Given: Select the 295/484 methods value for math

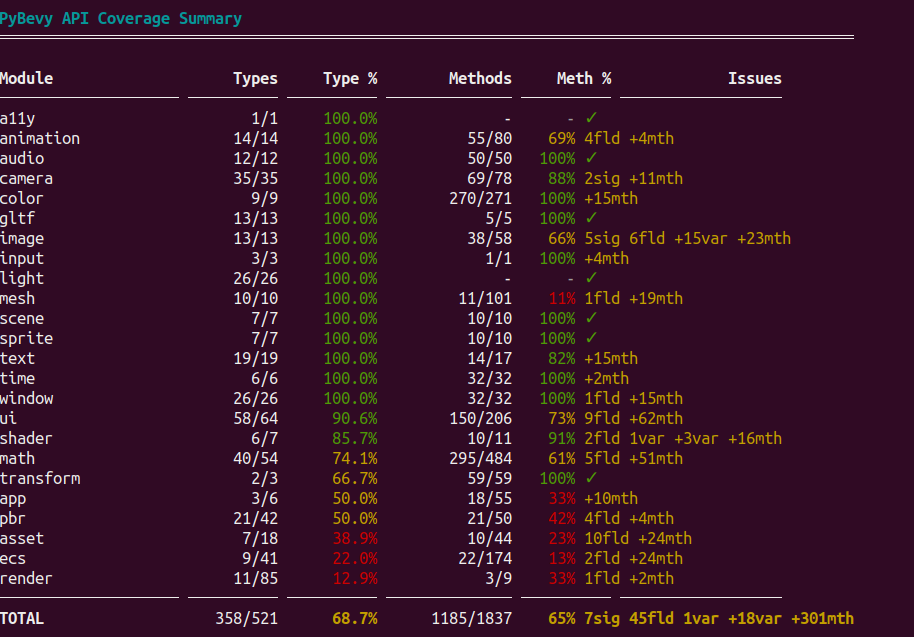Looking at the screenshot, I should point(480,459).
